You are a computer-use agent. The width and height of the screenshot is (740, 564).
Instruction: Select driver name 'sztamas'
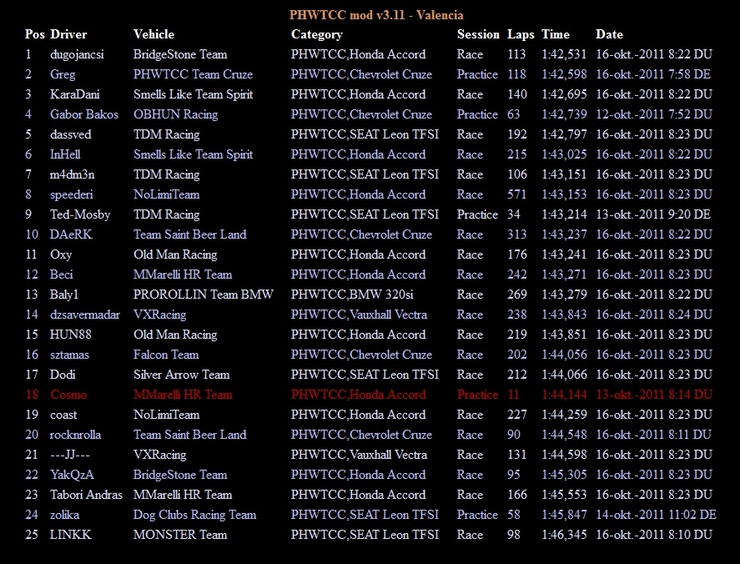tap(69, 355)
